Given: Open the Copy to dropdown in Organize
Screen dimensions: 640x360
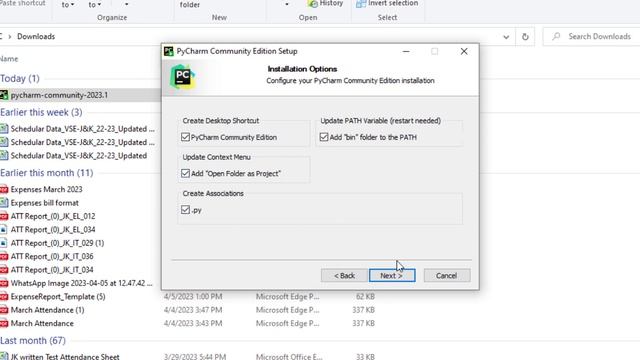Looking at the screenshot, I should pyautogui.click(x=95, y=5).
